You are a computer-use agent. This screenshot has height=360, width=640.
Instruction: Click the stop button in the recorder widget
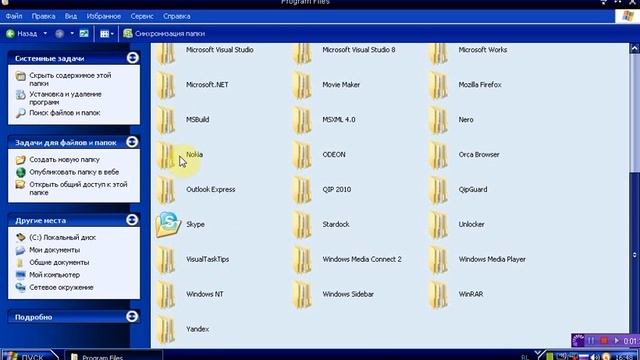(x=604, y=340)
